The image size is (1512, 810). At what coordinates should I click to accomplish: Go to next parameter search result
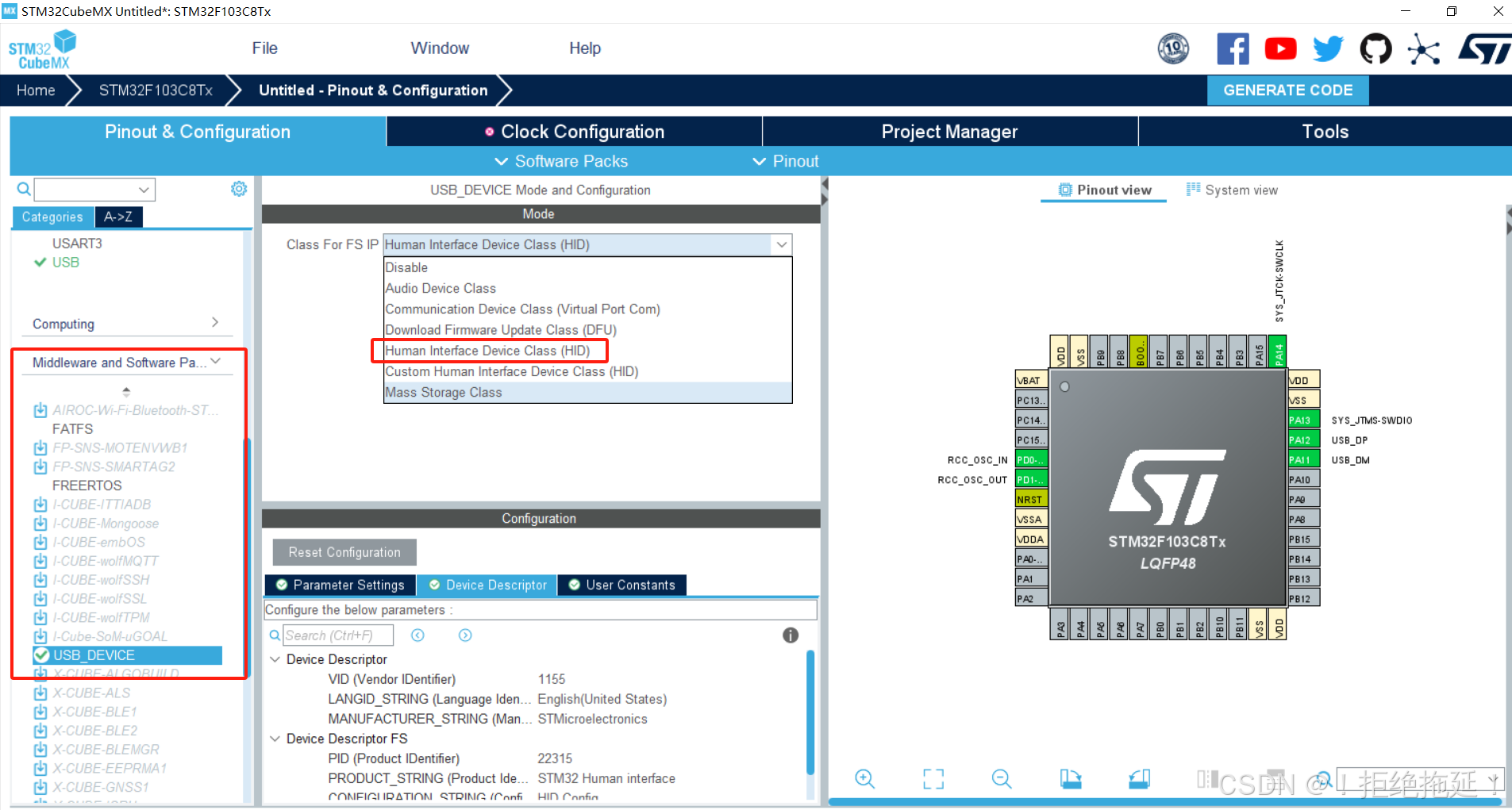[465, 635]
